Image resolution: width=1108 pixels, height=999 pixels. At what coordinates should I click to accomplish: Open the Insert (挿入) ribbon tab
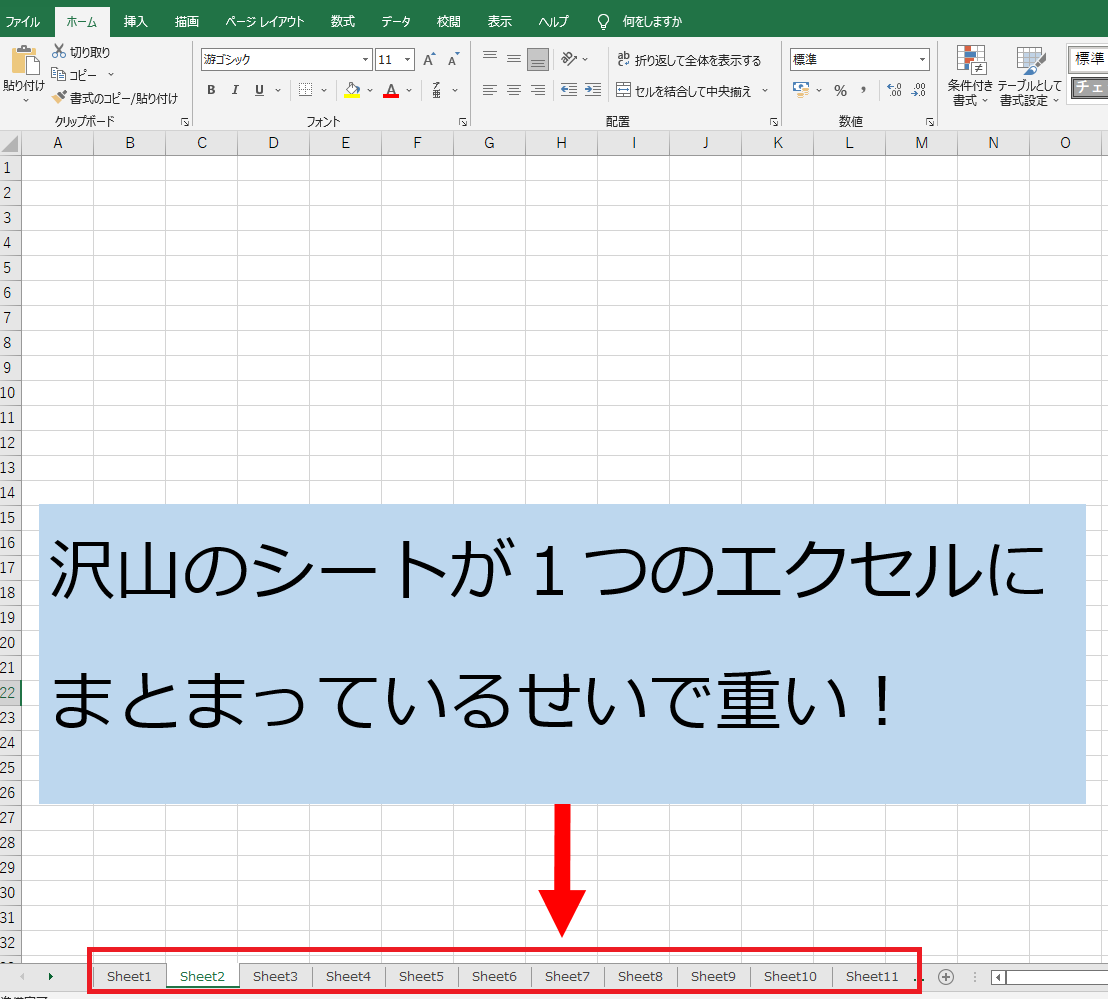(135, 21)
